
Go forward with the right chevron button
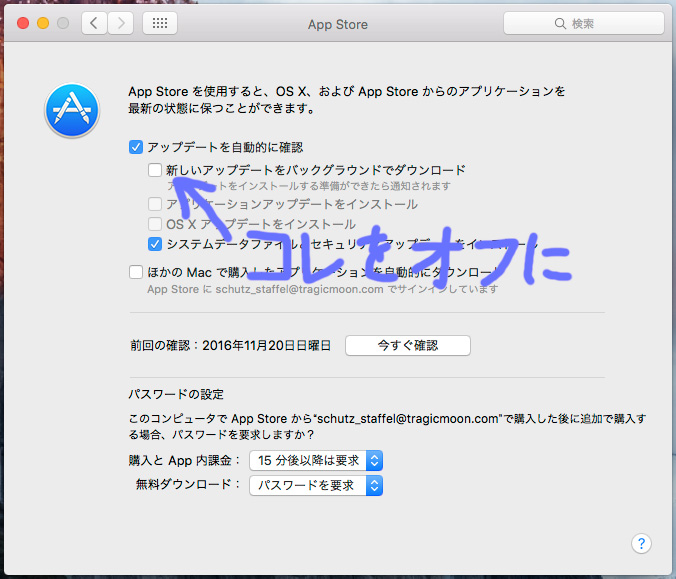point(121,23)
